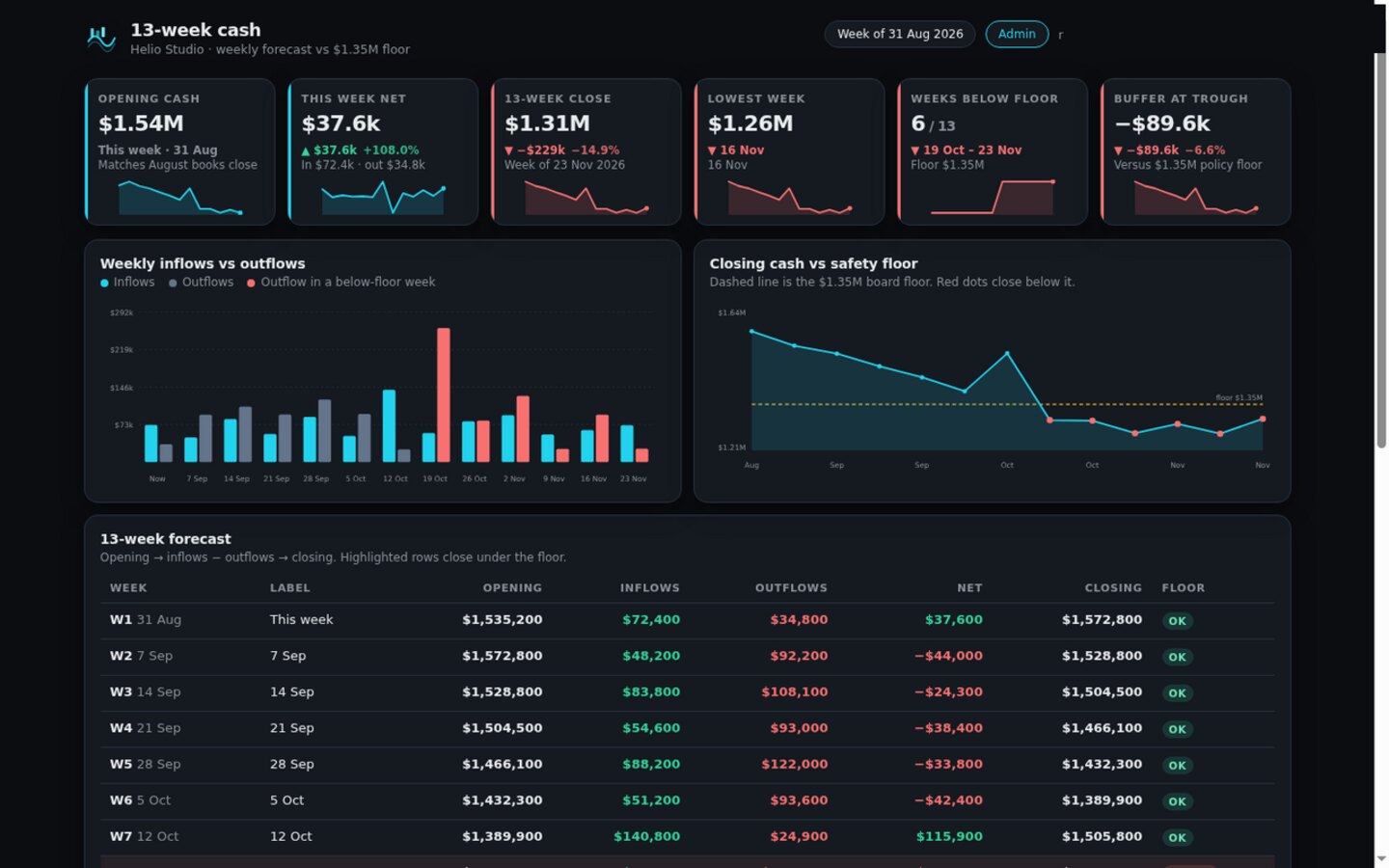This screenshot has width=1389, height=868.
Task: Click the Helio Studio wave logo icon
Action: (x=101, y=38)
